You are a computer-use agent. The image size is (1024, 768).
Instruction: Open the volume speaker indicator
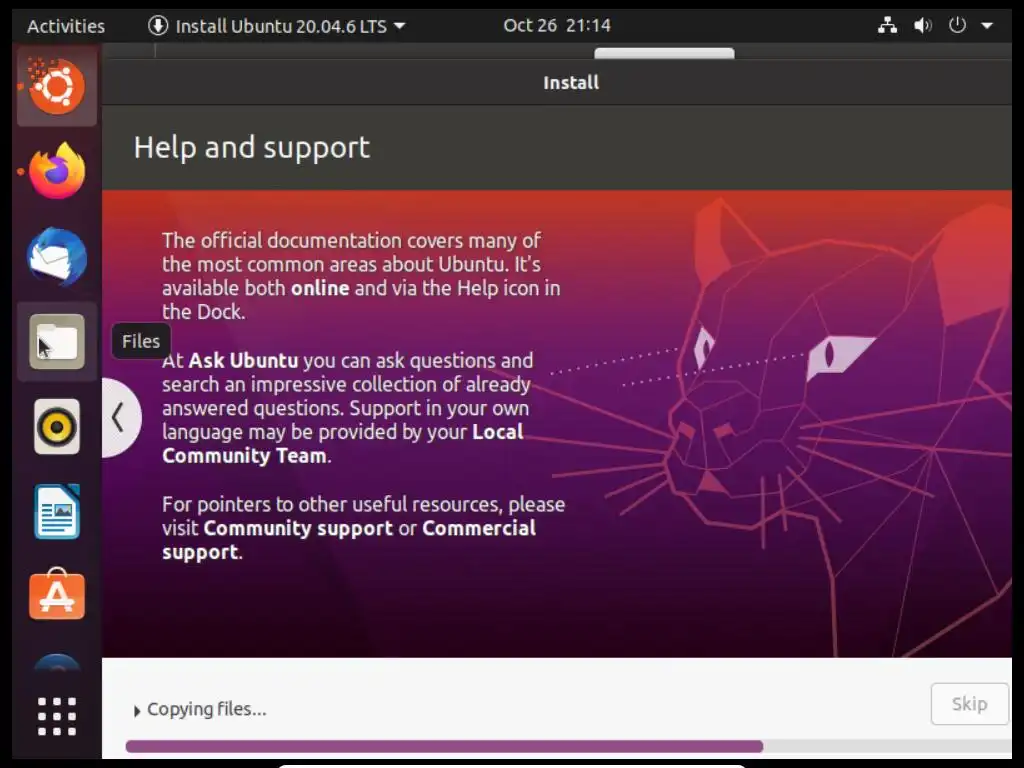click(x=922, y=25)
